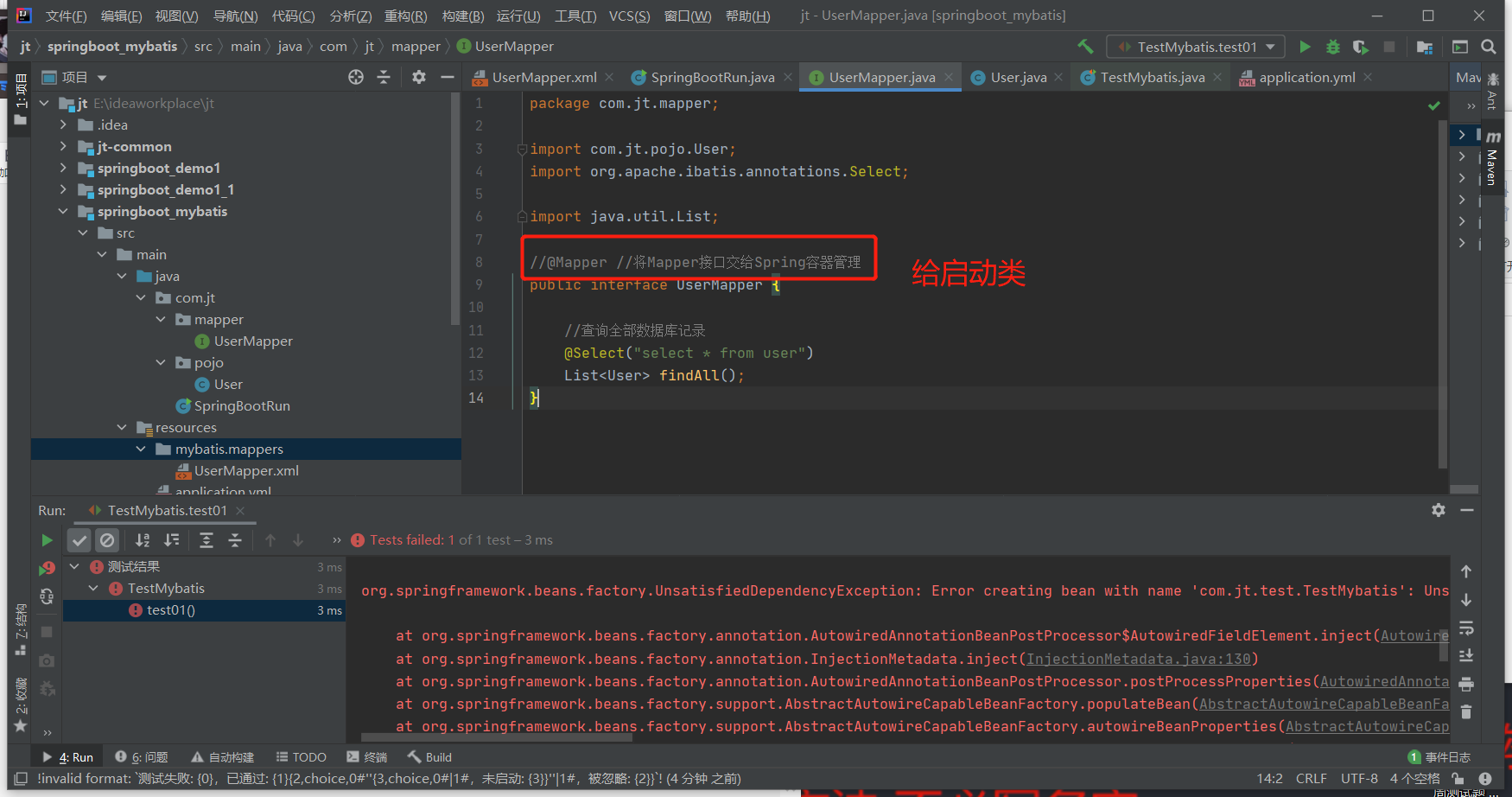Run with coverage icon in top toolbar

(x=1361, y=47)
